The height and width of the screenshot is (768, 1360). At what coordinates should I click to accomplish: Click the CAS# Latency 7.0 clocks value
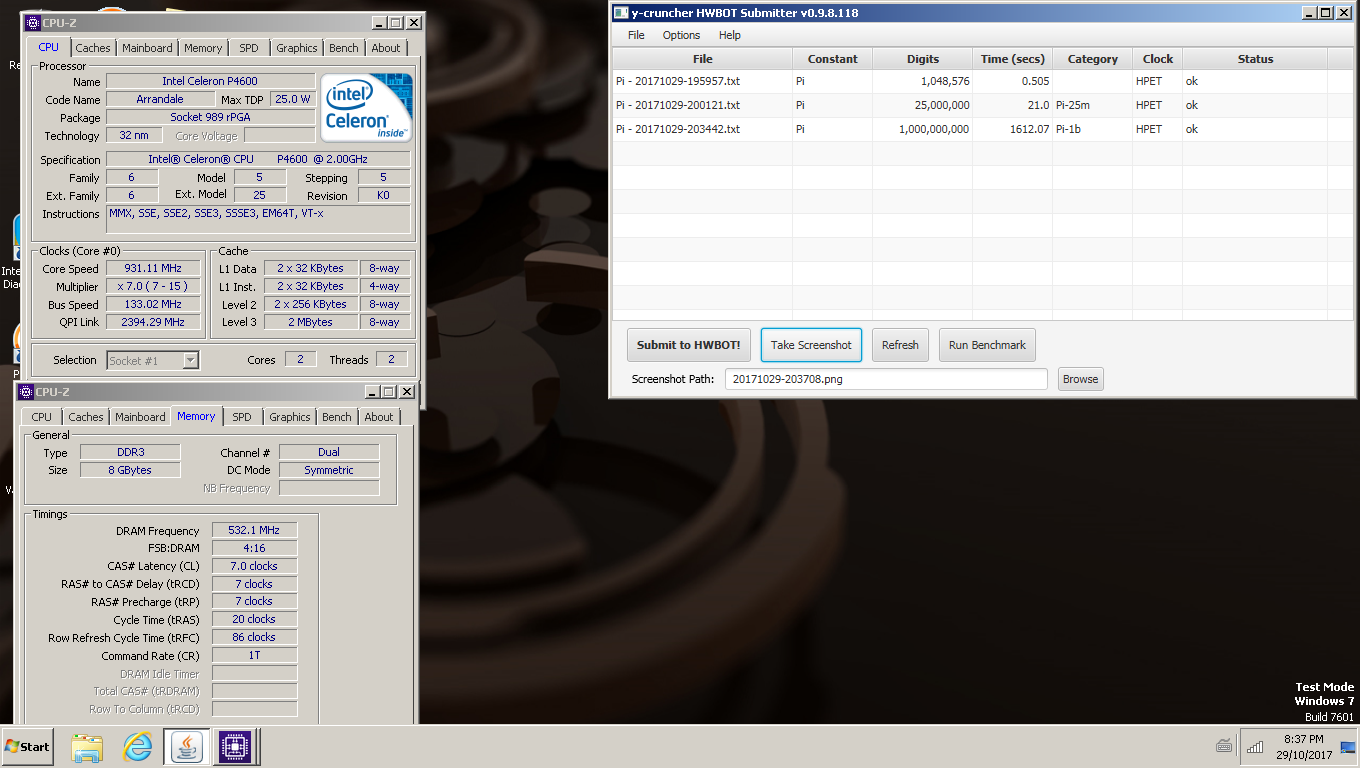254,565
